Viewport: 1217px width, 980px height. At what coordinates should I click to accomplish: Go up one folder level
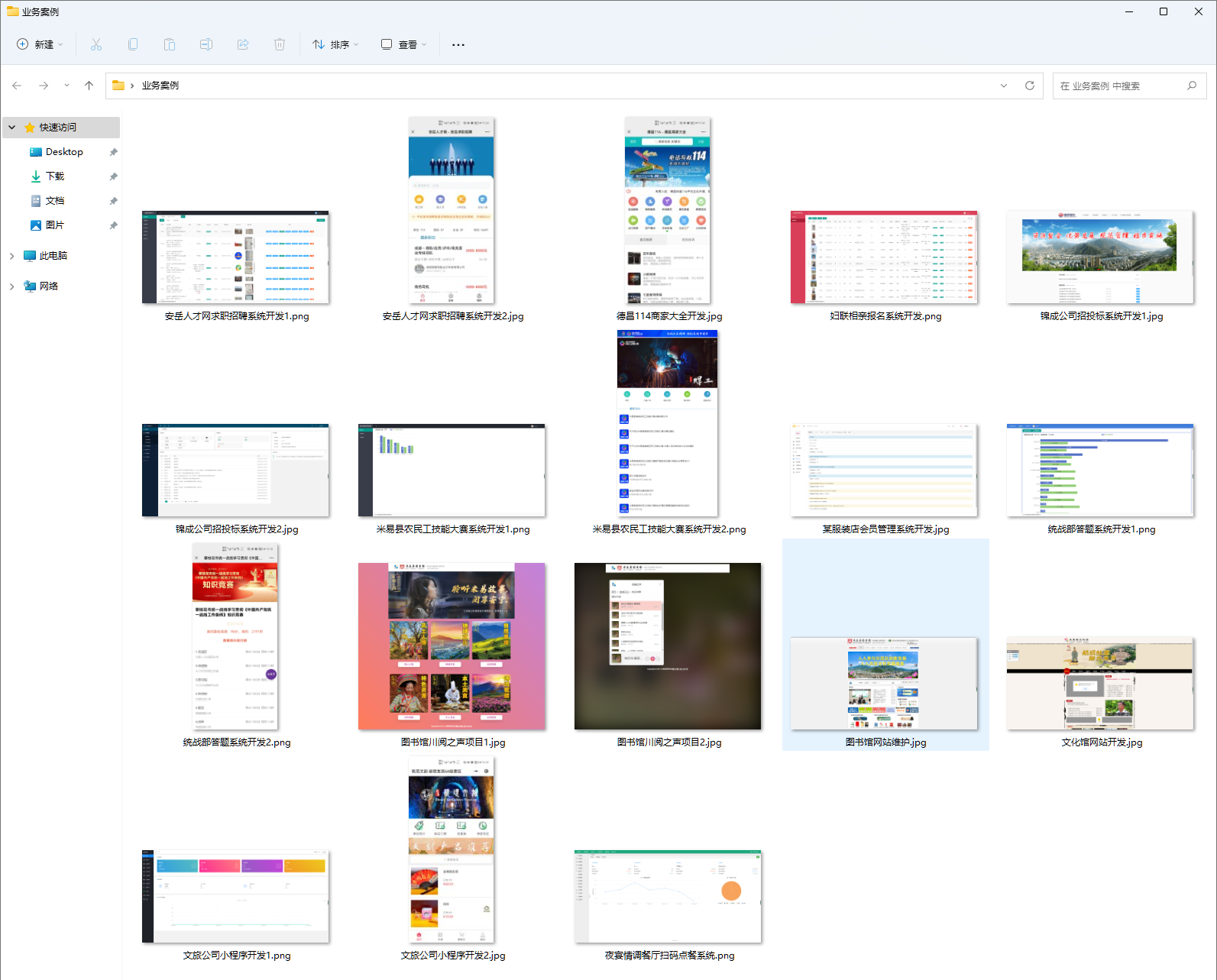(x=89, y=86)
